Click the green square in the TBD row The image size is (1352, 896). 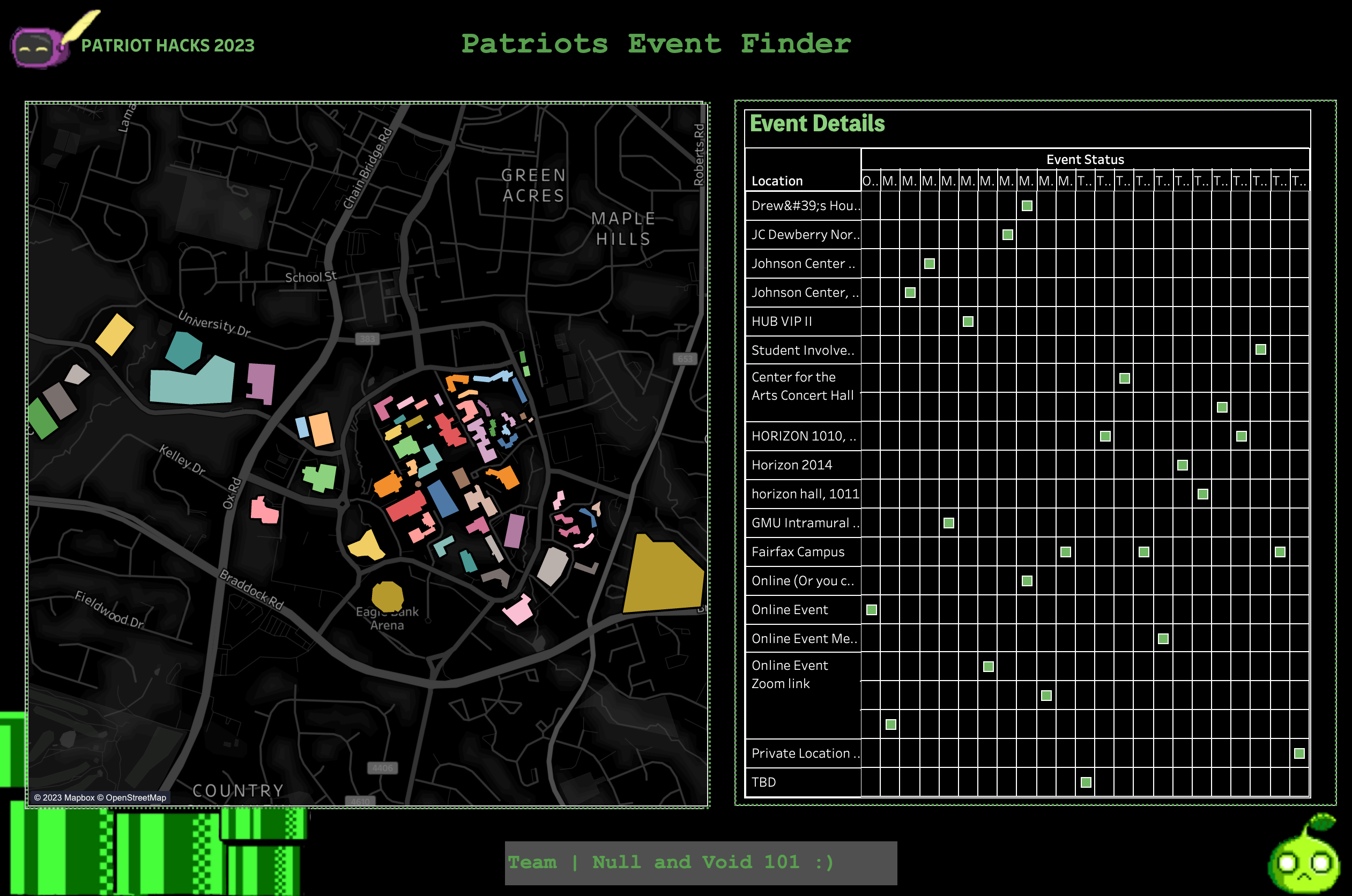[x=1086, y=782]
